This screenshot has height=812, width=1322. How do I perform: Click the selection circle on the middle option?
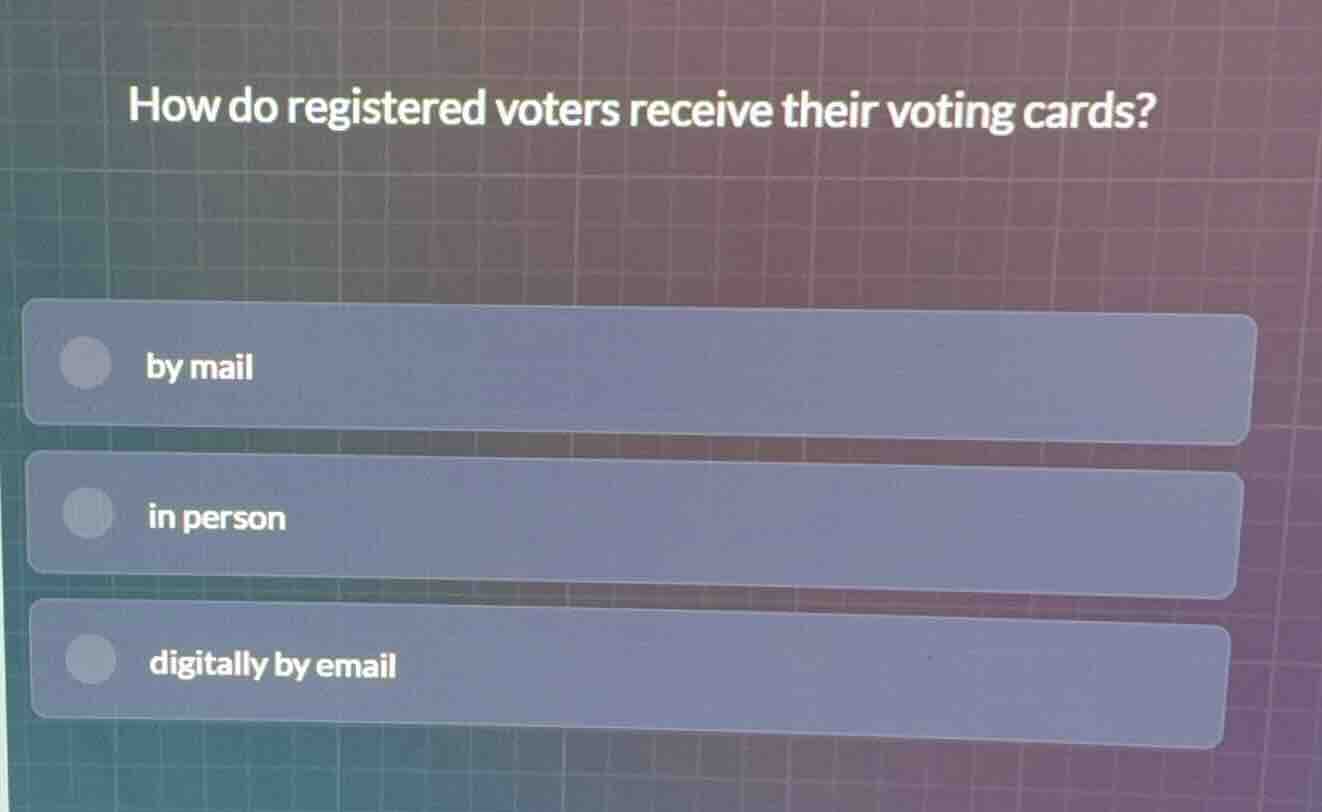[x=86, y=514]
